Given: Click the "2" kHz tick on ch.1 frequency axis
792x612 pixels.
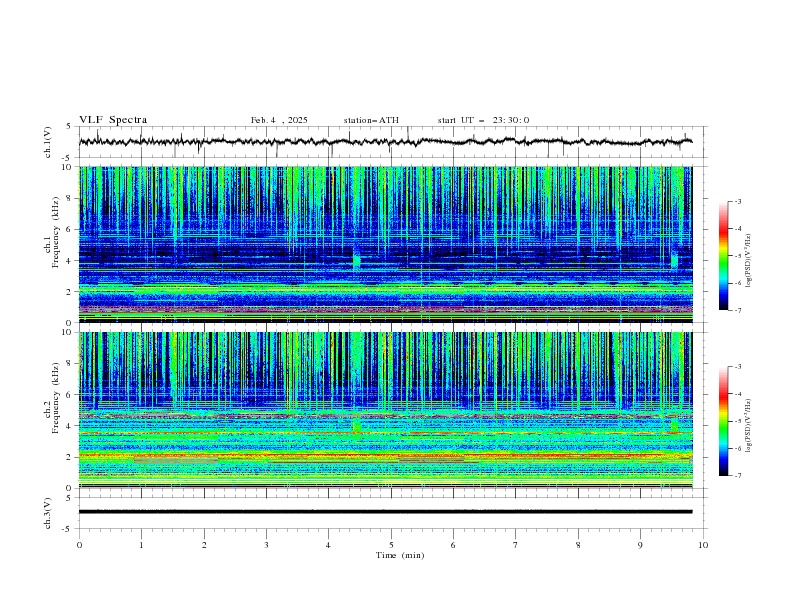Looking at the screenshot, I should click(x=70, y=292).
